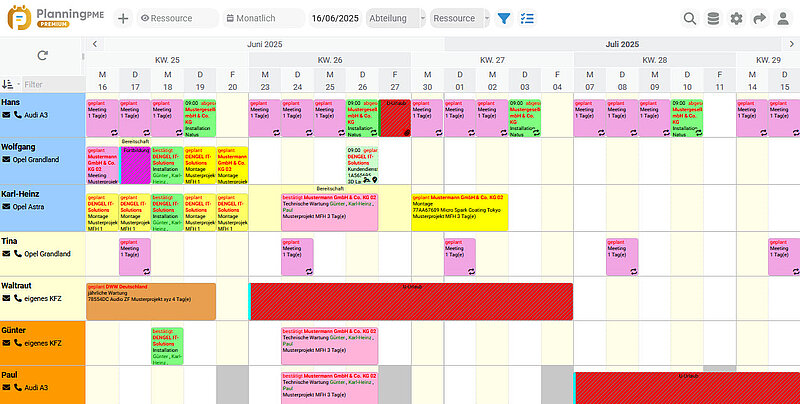Open the search magnifier icon
This screenshot has width=800, height=404.
pyautogui.click(x=689, y=18)
